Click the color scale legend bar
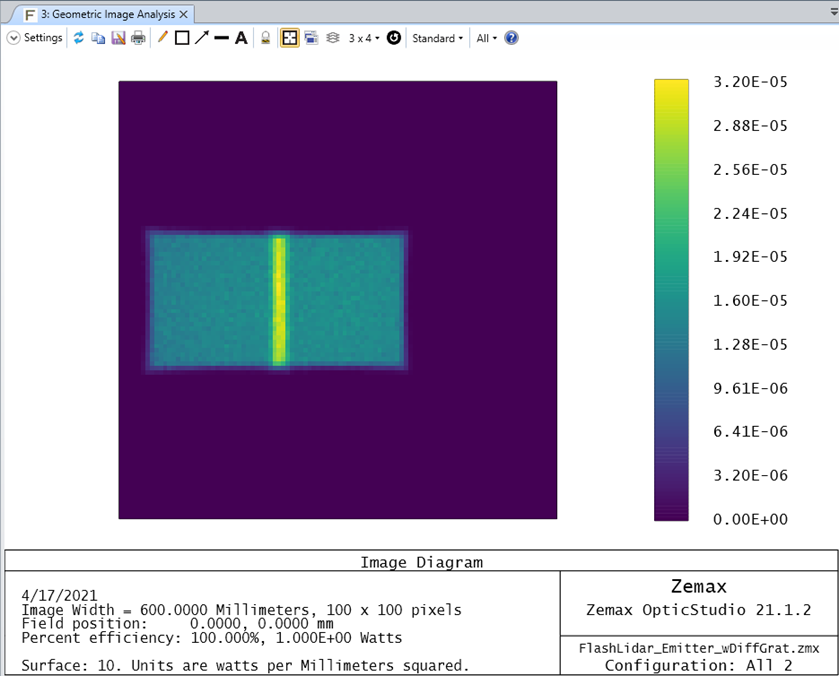The width and height of the screenshot is (839, 676). click(668, 300)
